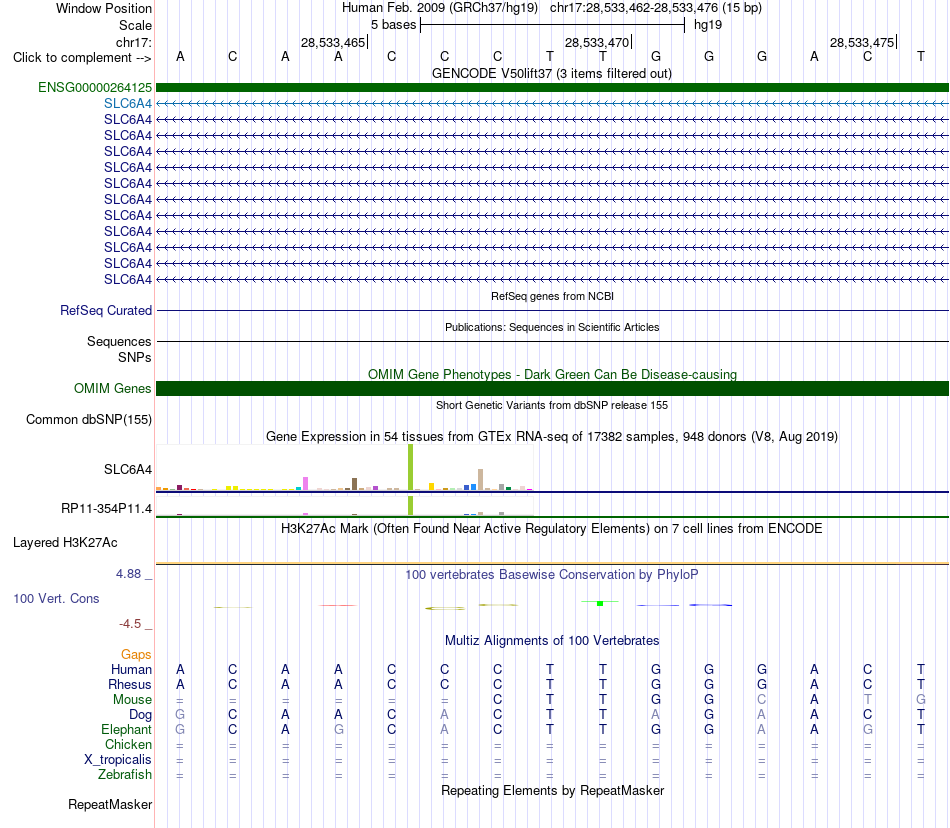Open the H3K27Ac Mark ENCODE track title
The height and width of the screenshot is (828, 950).
[551, 528]
